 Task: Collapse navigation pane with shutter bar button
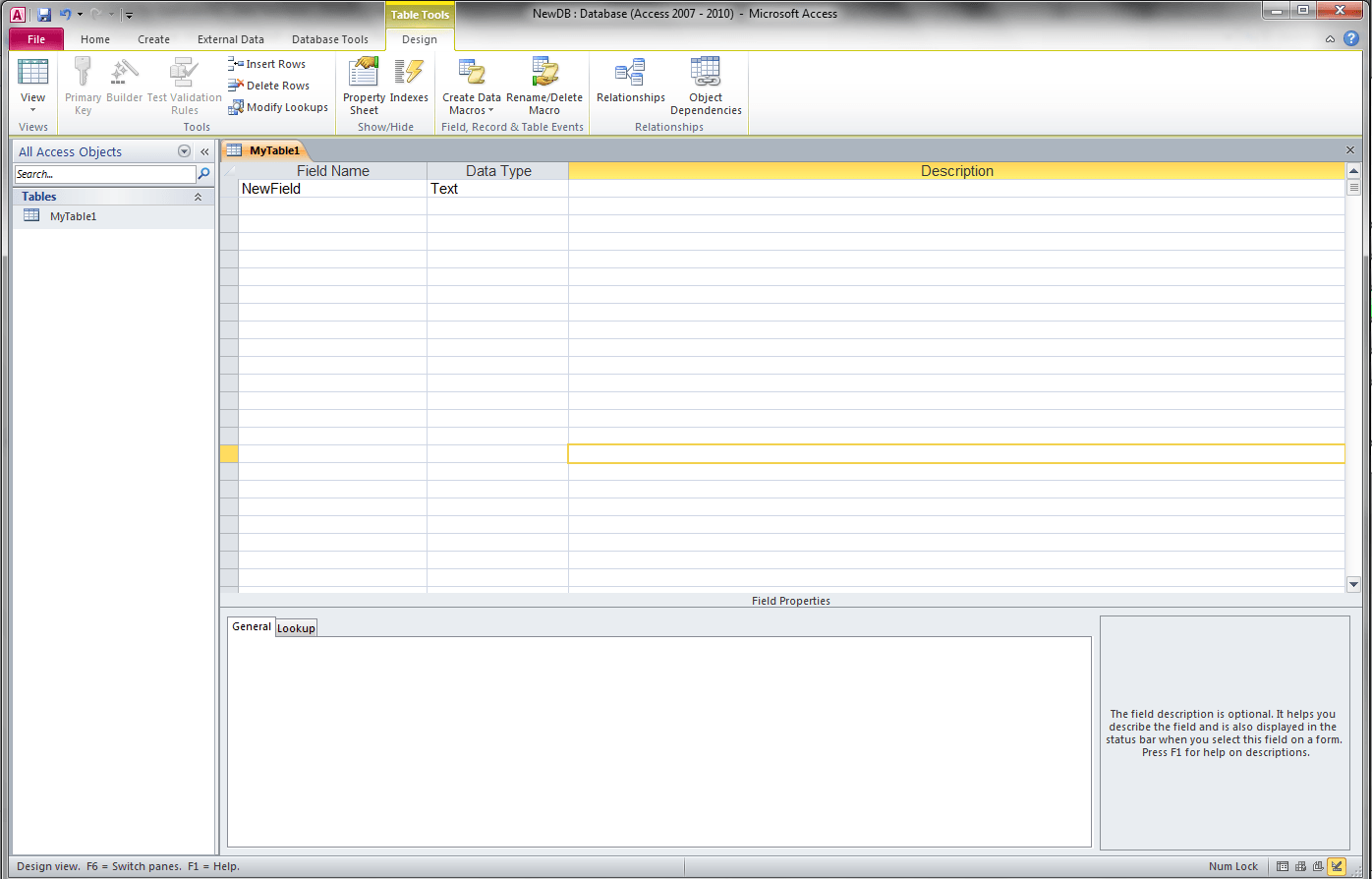tap(204, 151)
